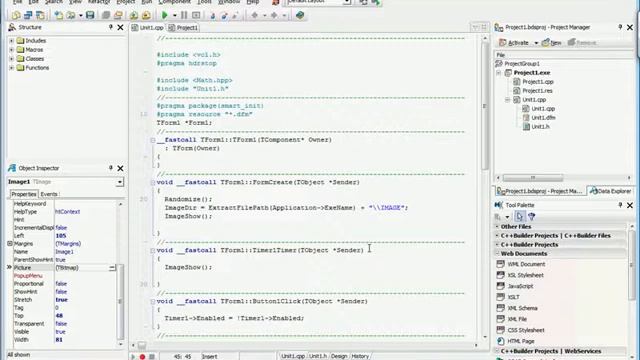Open the Design tab at editor bottom
This screenshot has width=640, height=360.
coord(339,356)
